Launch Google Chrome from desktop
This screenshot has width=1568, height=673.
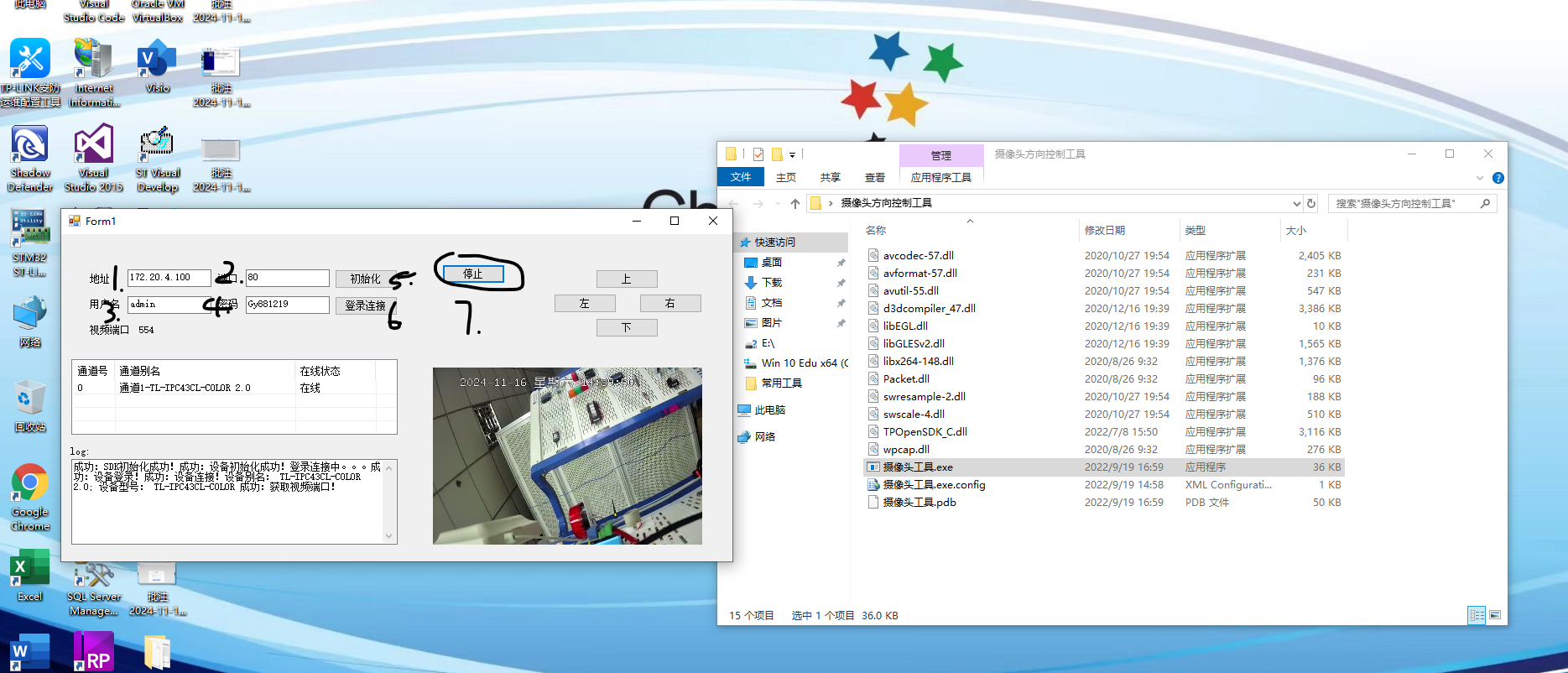(30, 497)
